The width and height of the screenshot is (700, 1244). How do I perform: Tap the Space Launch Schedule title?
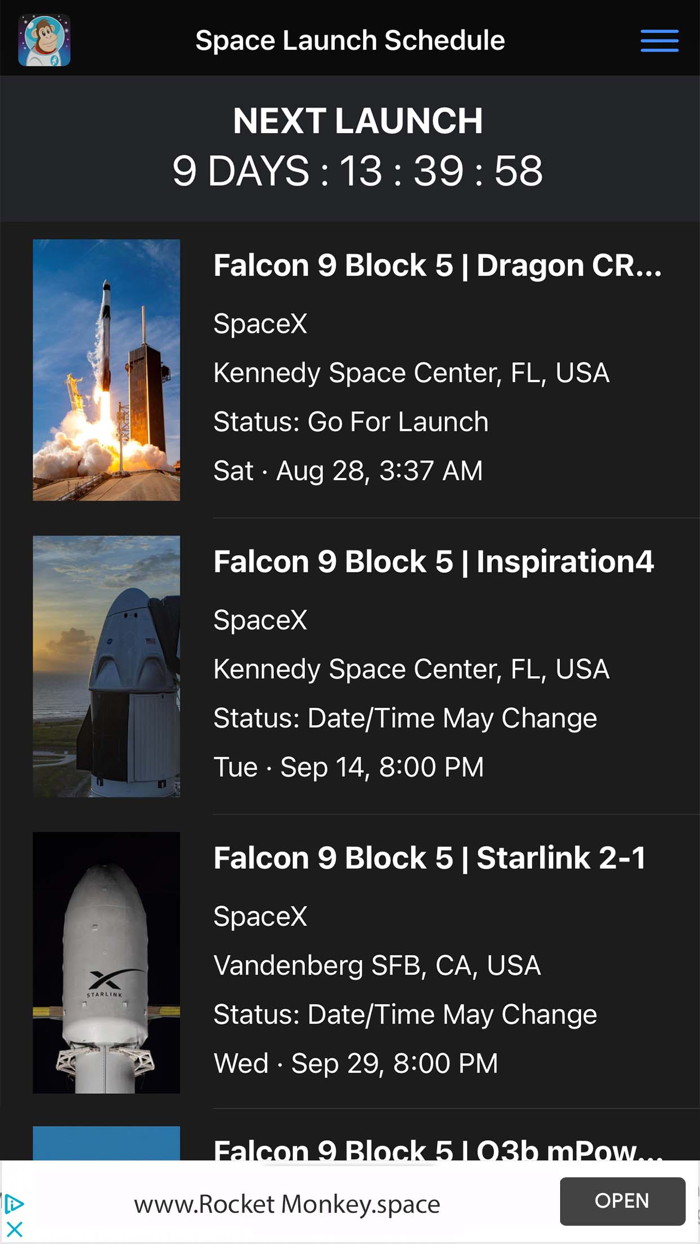point(350,40)
